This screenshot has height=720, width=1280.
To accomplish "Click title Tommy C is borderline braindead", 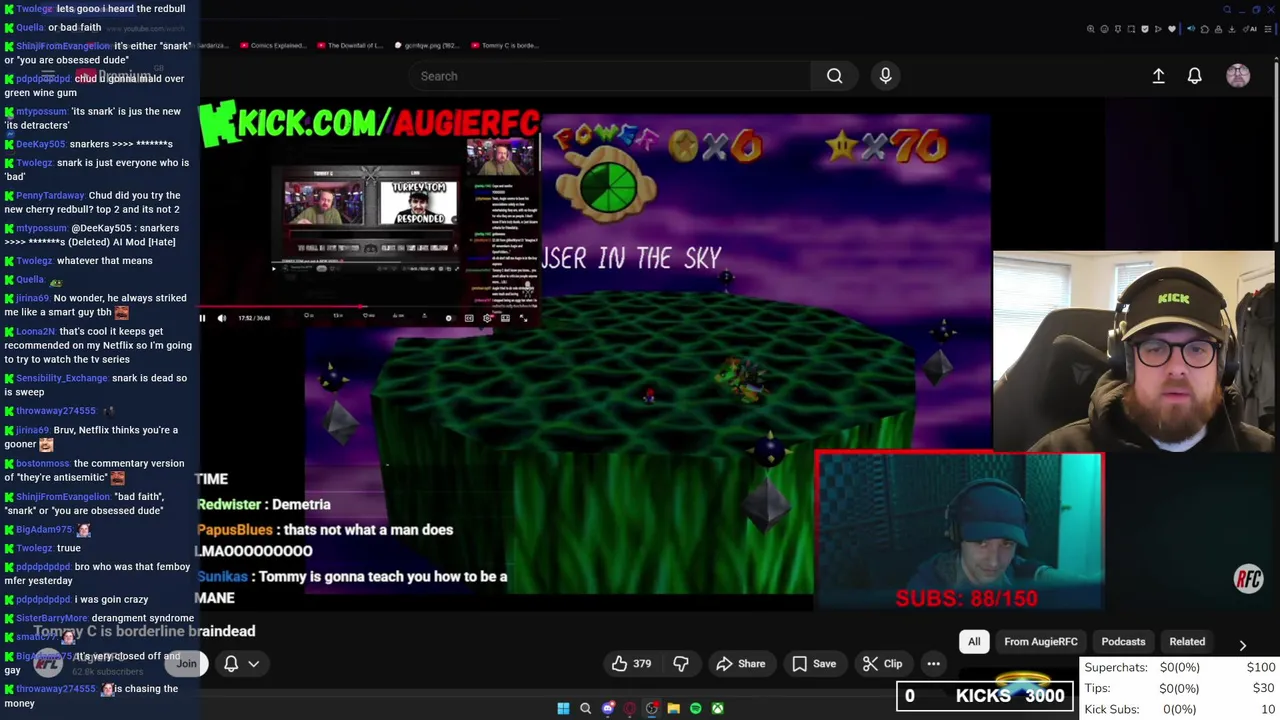I will [x=144, y=631].
